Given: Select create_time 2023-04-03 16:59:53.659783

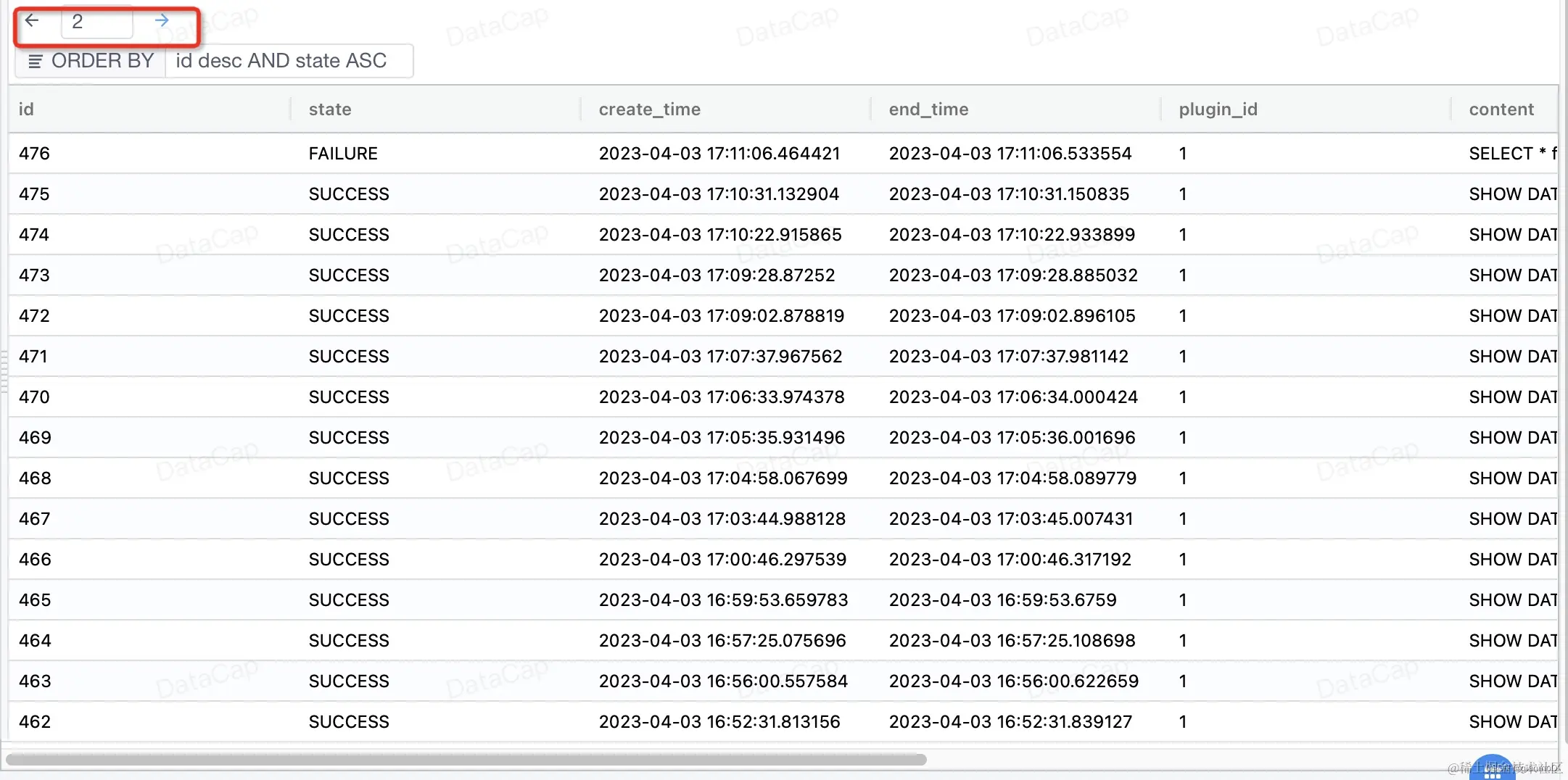Looking at the screenshot, I should click(724, 600).
